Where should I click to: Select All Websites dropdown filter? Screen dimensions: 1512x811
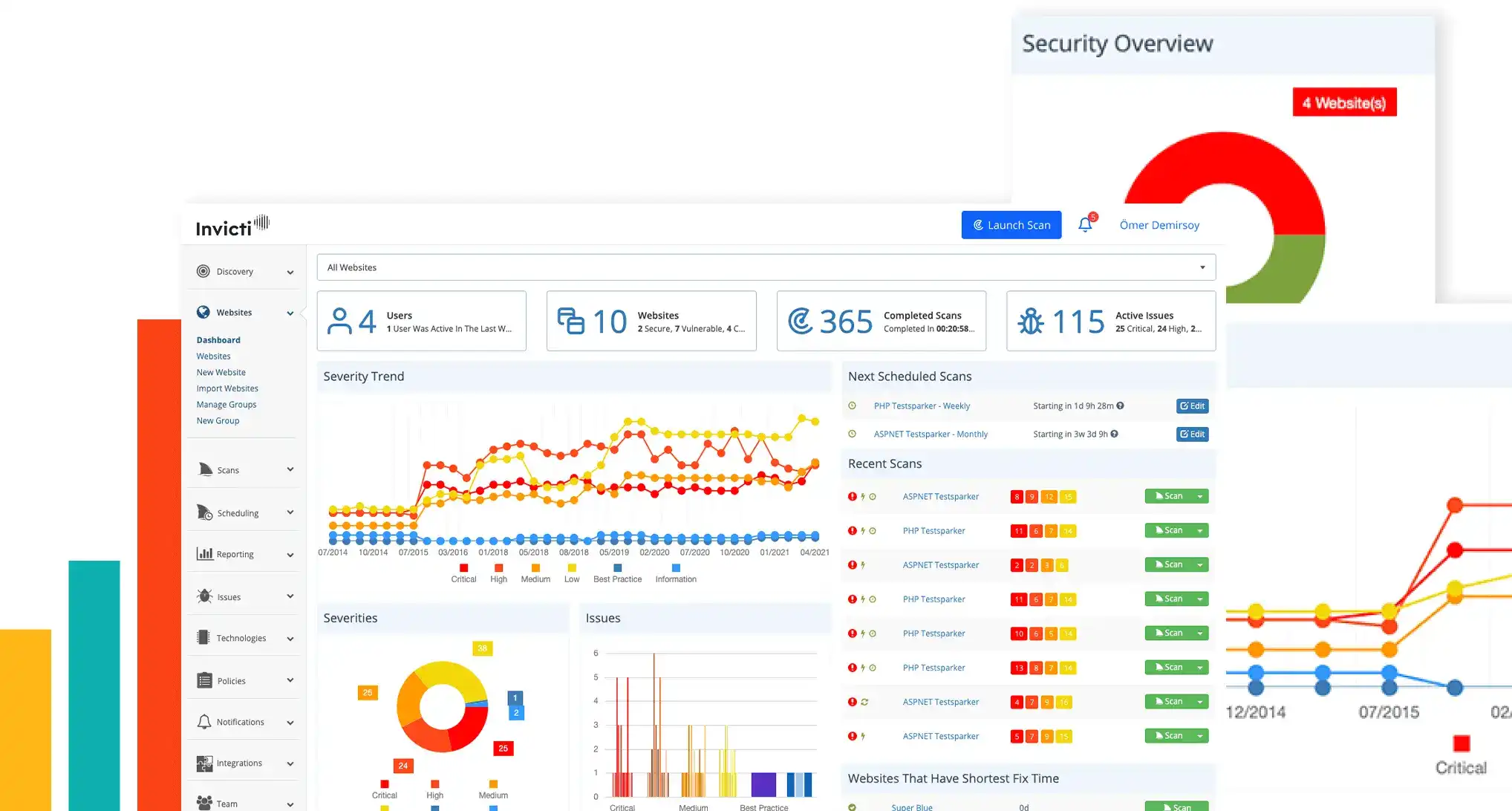pos(766,267)
